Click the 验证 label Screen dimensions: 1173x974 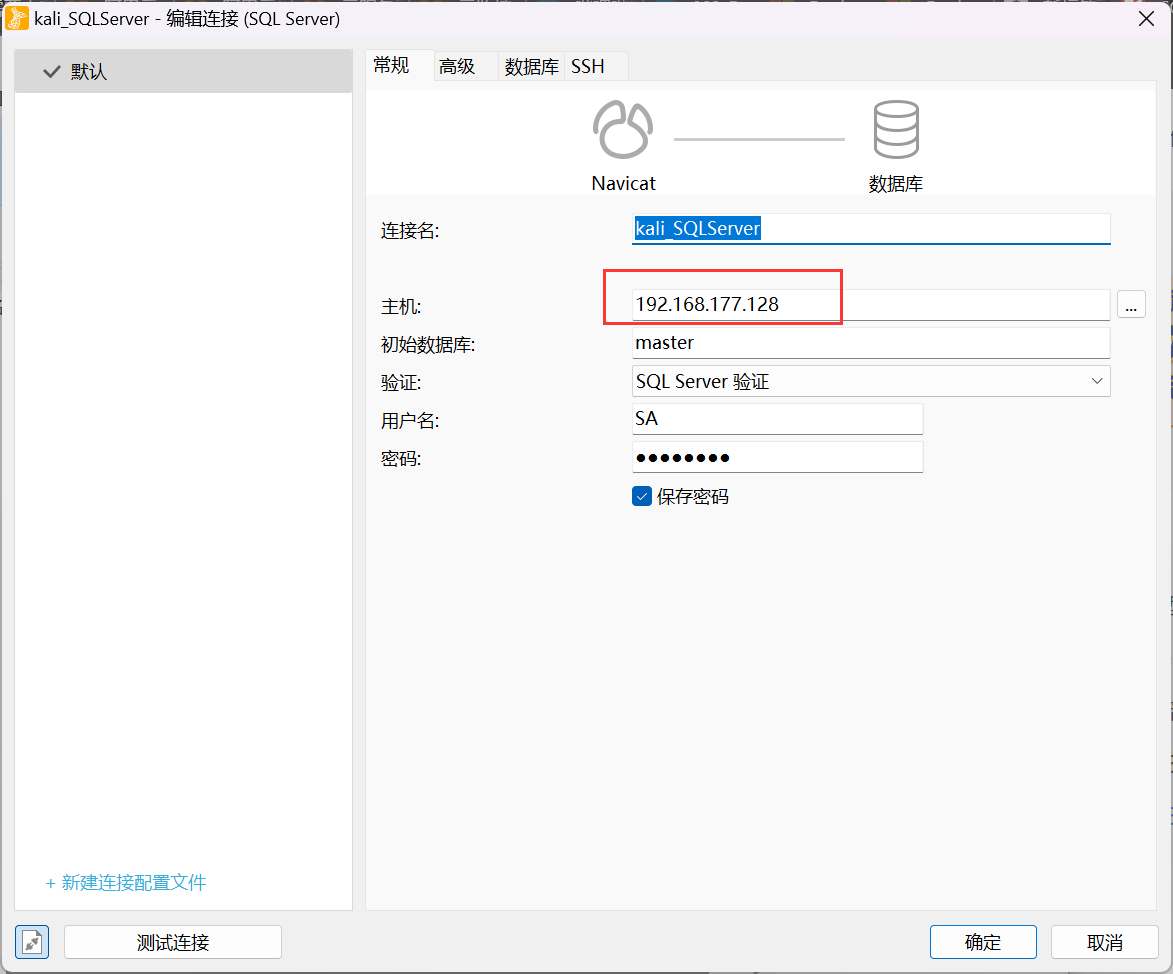coord(401,383)
